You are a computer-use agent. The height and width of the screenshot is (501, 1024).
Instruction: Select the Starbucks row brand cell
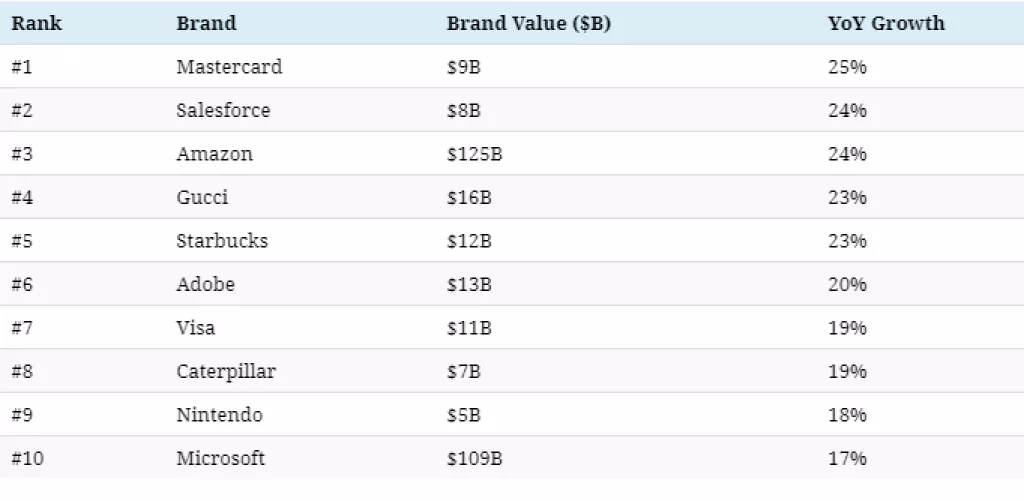[x=222, y=241]
